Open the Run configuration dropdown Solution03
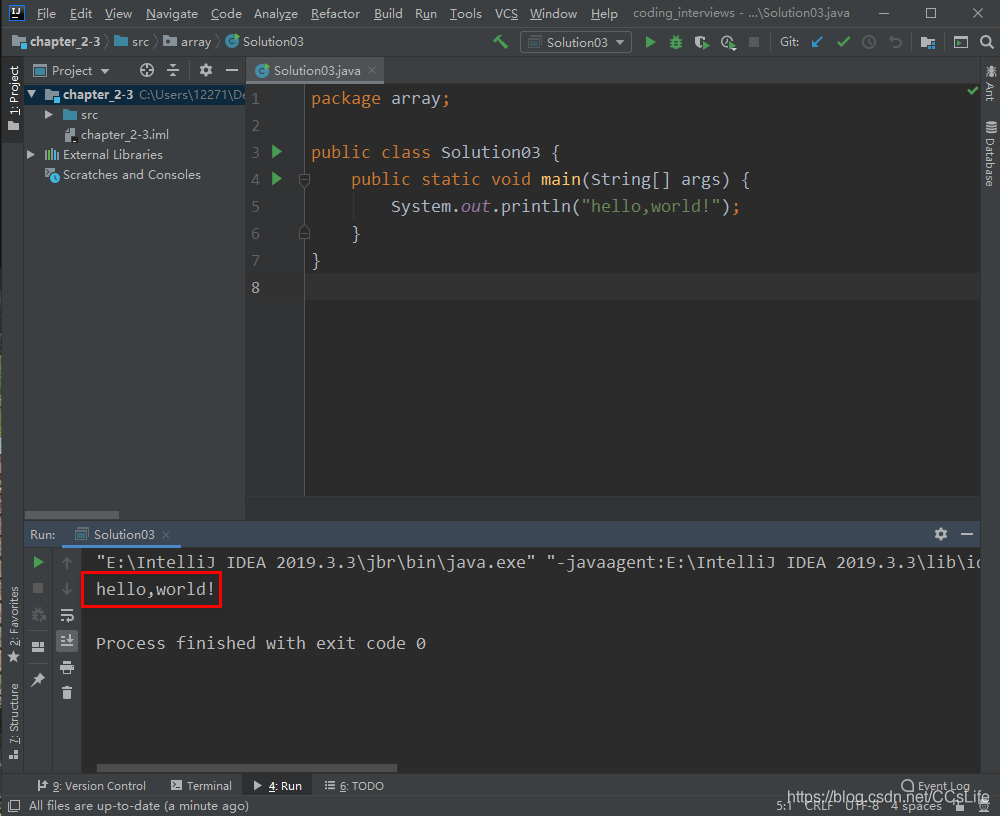The height and width of the screenshot is (816, 1000). tap(576, 42)
